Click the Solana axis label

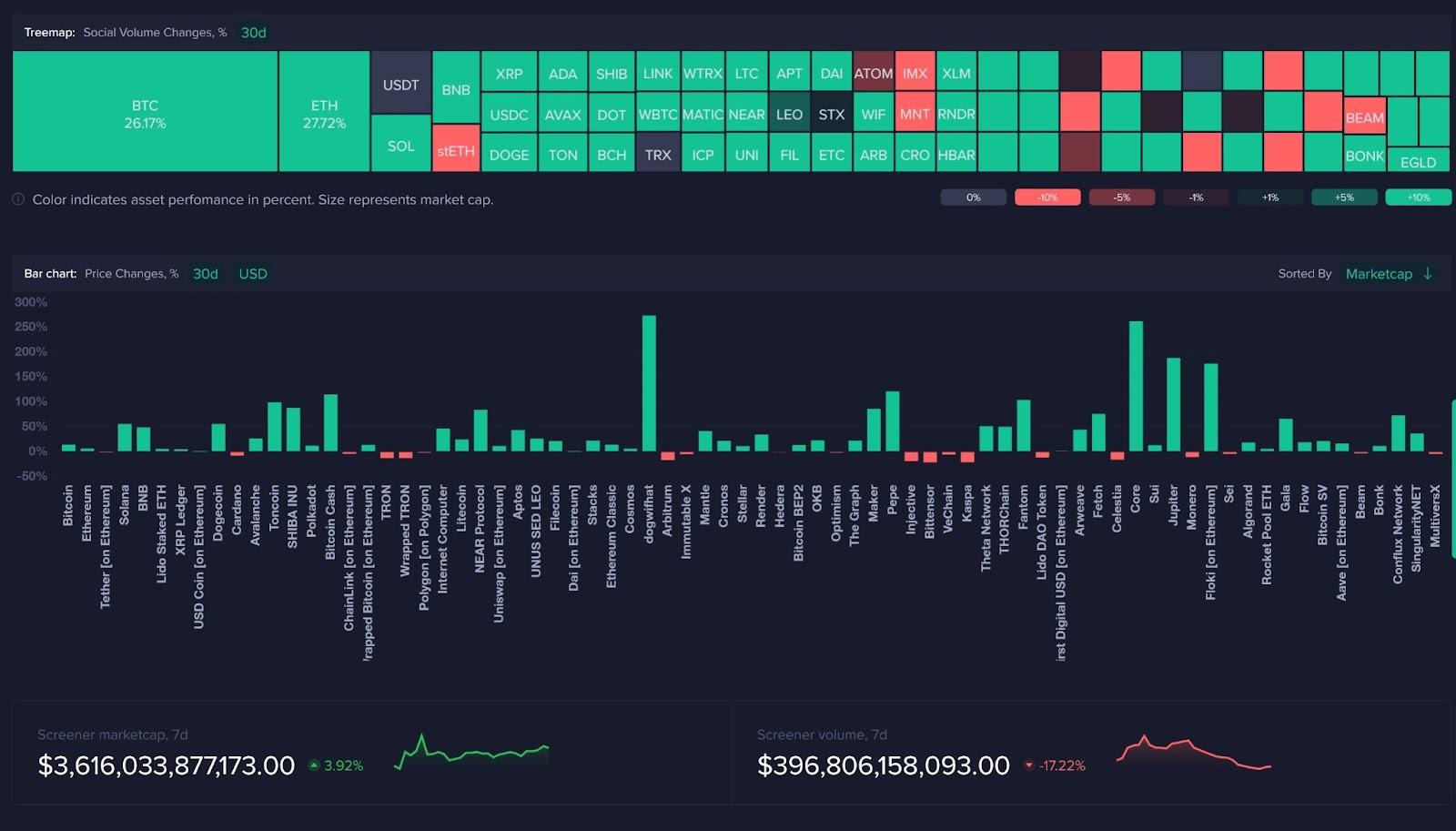point(125,505)
